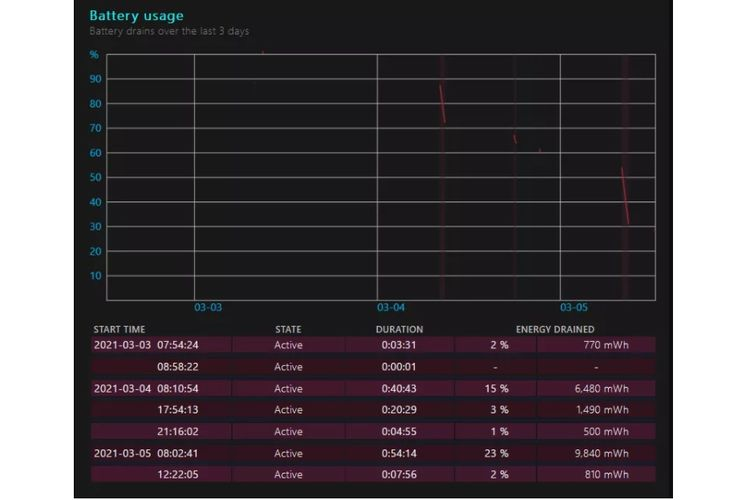The width and height of the screenshot is (750, 500).
Task: Click the 0:40:43 duration cell
Action: point(399,388)
